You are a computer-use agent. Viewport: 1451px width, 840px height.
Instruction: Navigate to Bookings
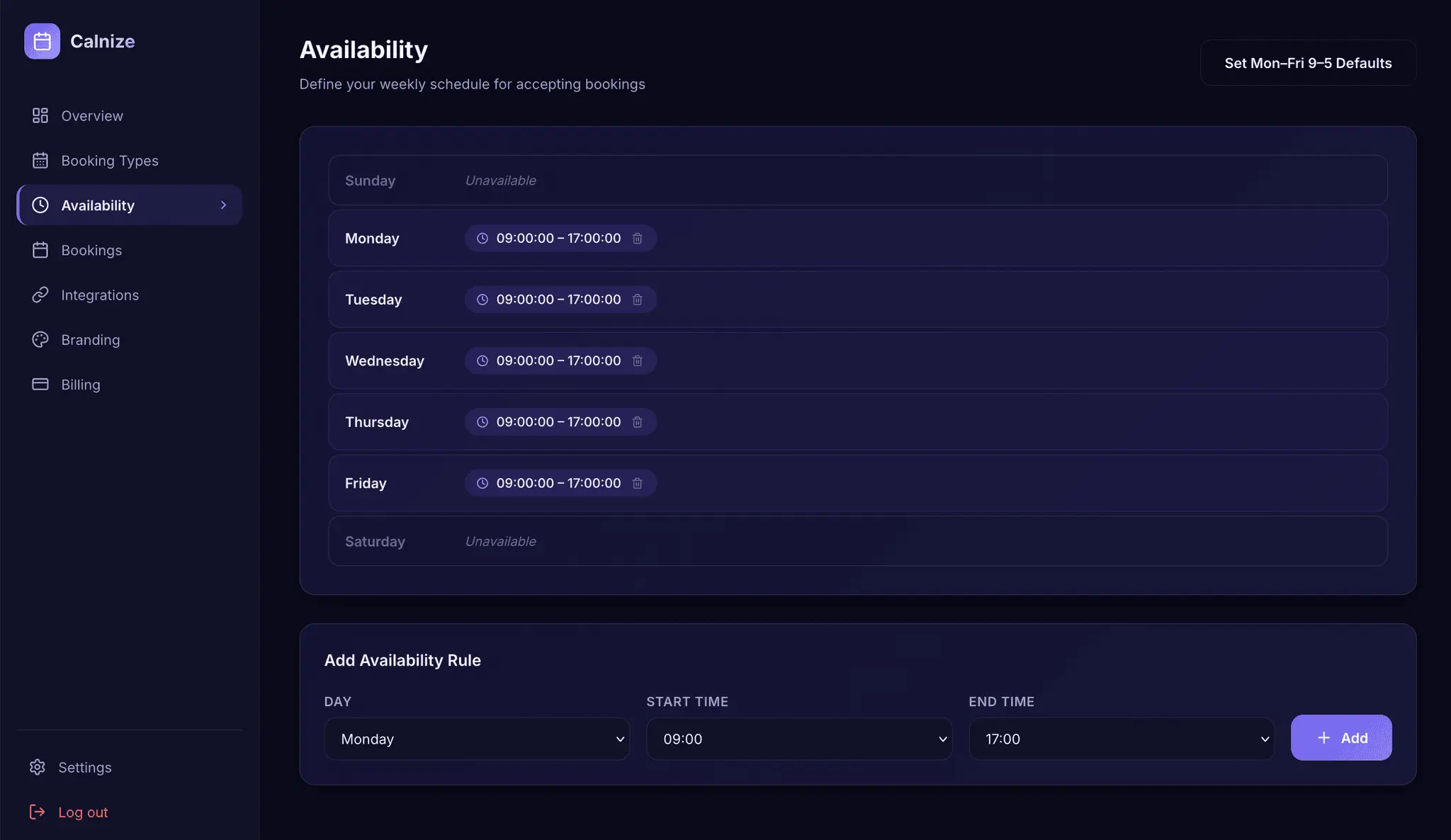click(130, 250)
